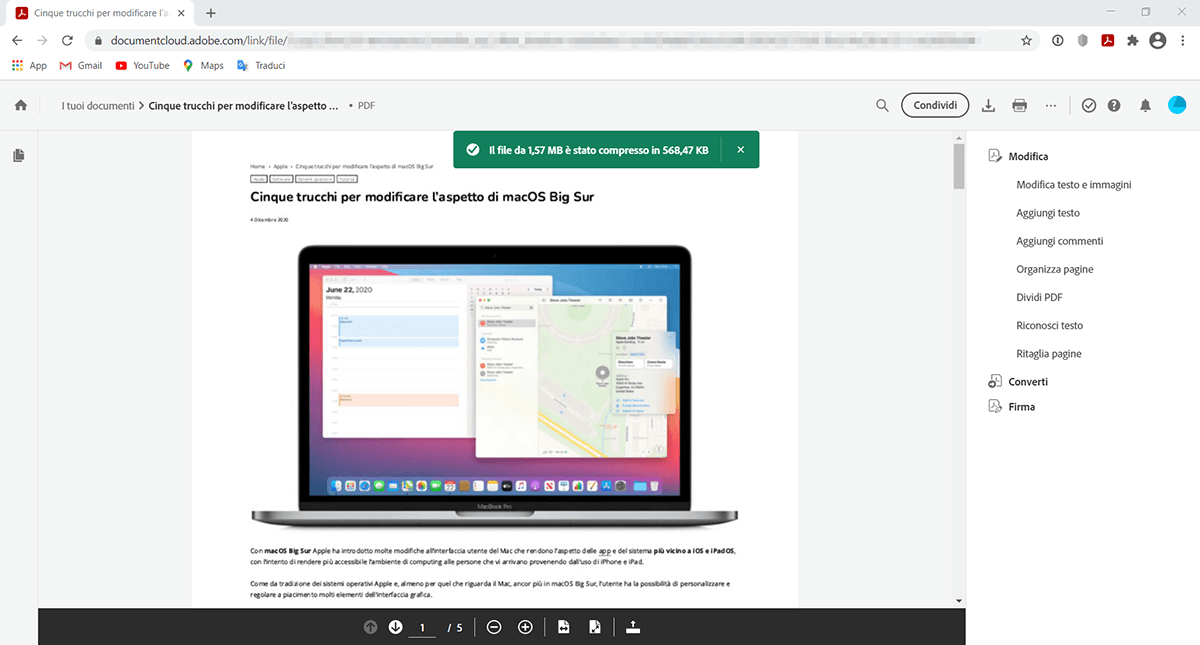Open the document search magnifier
The image size is (1200, 645).
click(882, 105)
